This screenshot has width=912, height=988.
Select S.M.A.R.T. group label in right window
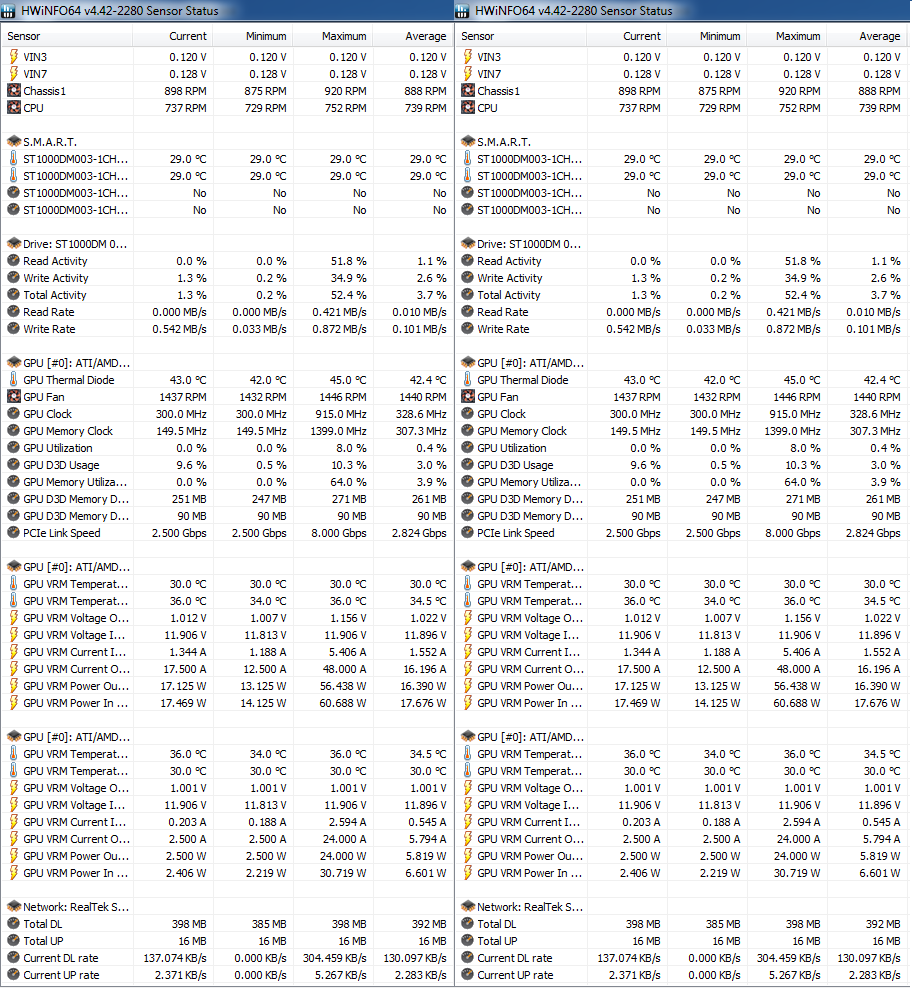click(x=504, y=142)
